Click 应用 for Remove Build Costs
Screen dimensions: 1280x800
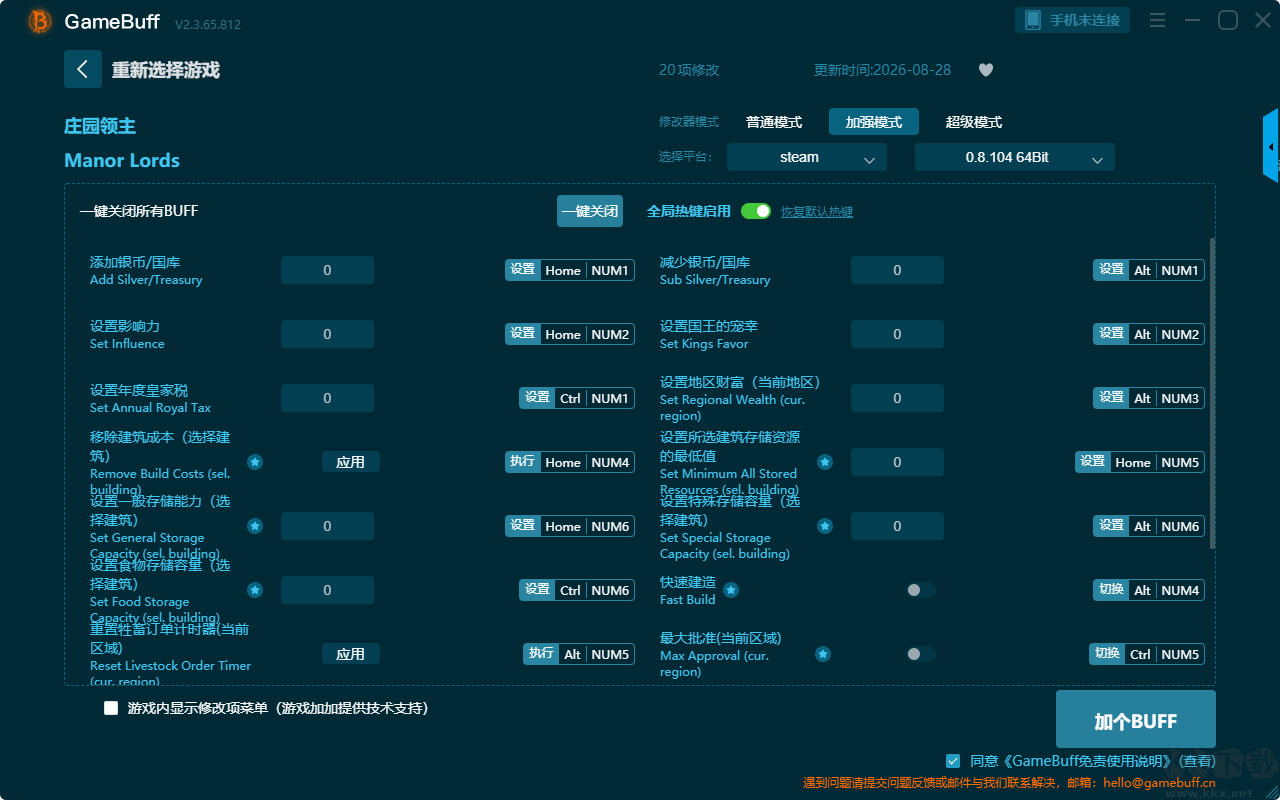(x=350, y=462)
